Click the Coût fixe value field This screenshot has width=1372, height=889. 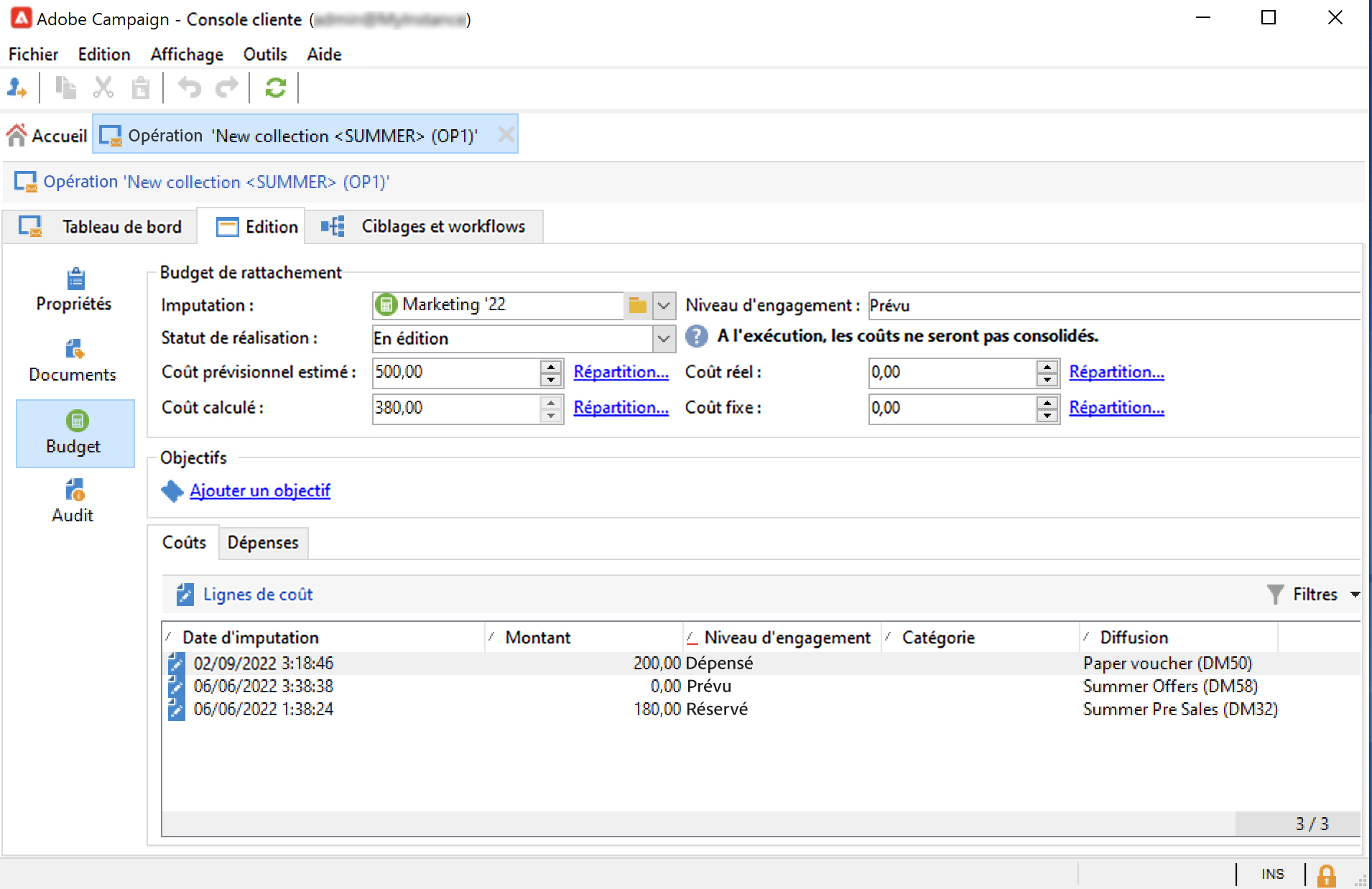(952, 408)
